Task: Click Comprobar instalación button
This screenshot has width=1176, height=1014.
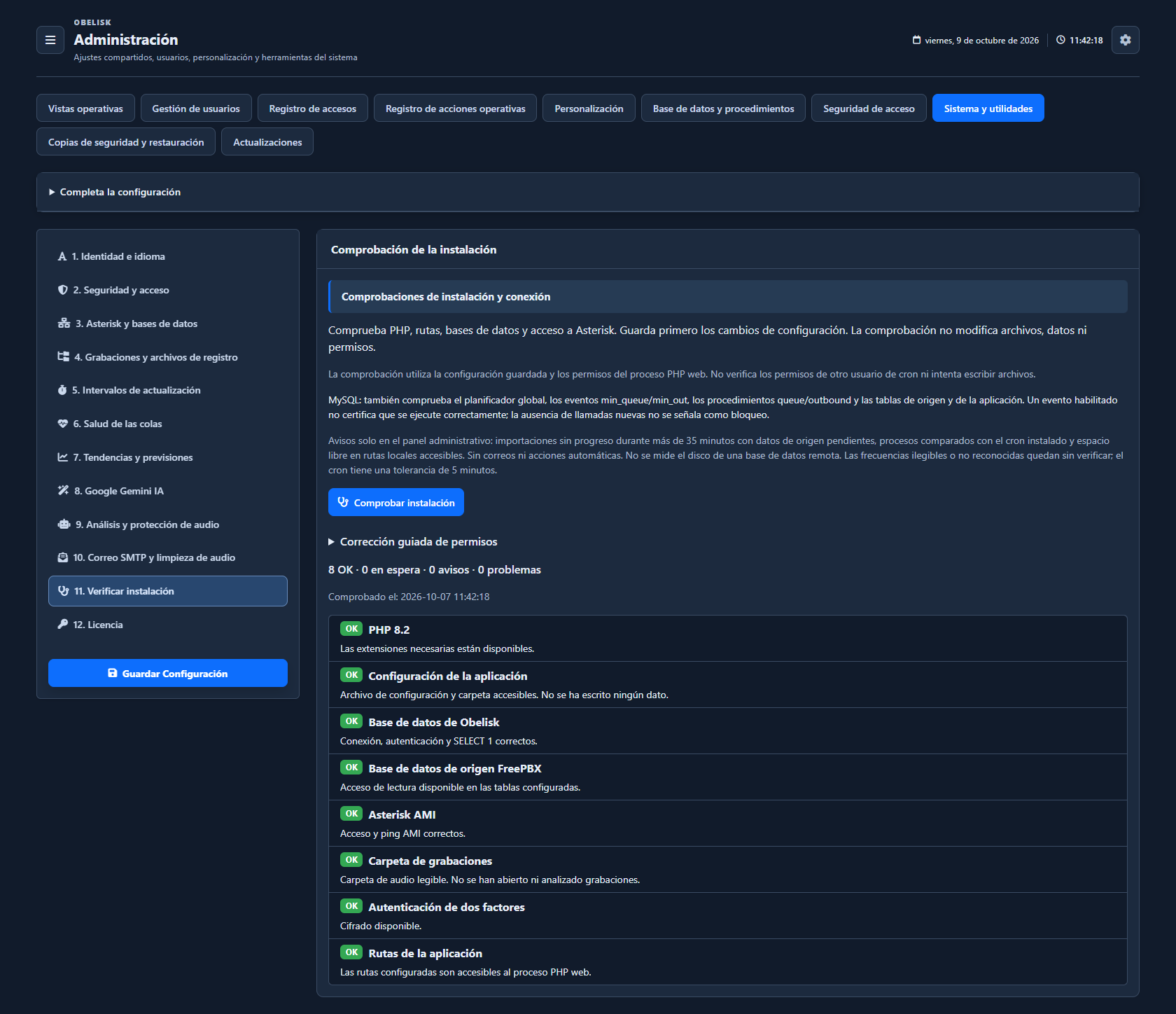Action: pyautogui.click(x=396, y=502)
